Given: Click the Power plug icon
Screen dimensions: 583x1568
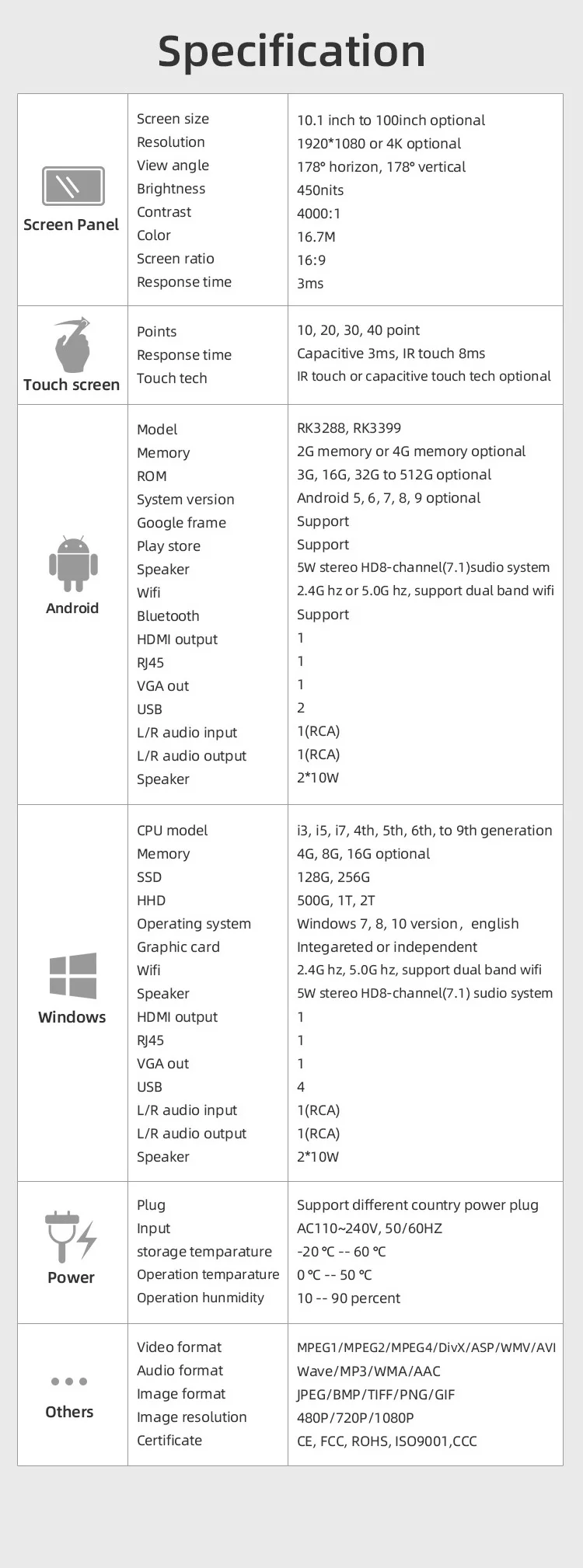Looking at the screenshot, I should [x=71, y=1236].
